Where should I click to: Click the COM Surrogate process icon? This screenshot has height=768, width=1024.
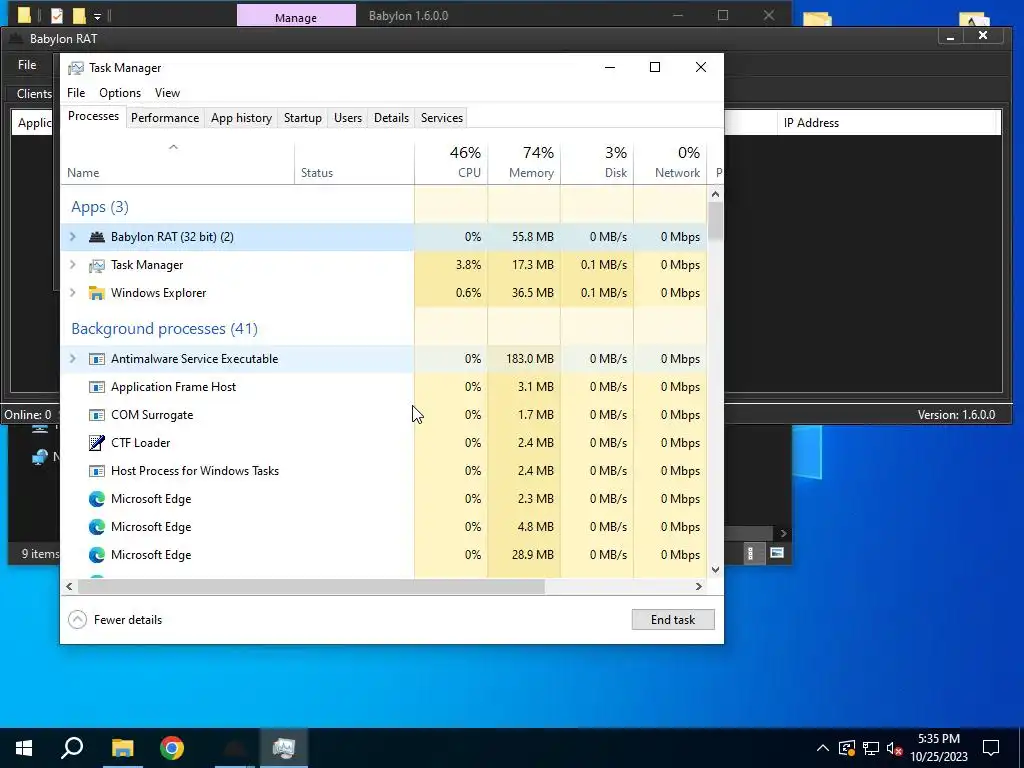coord(97,415)
